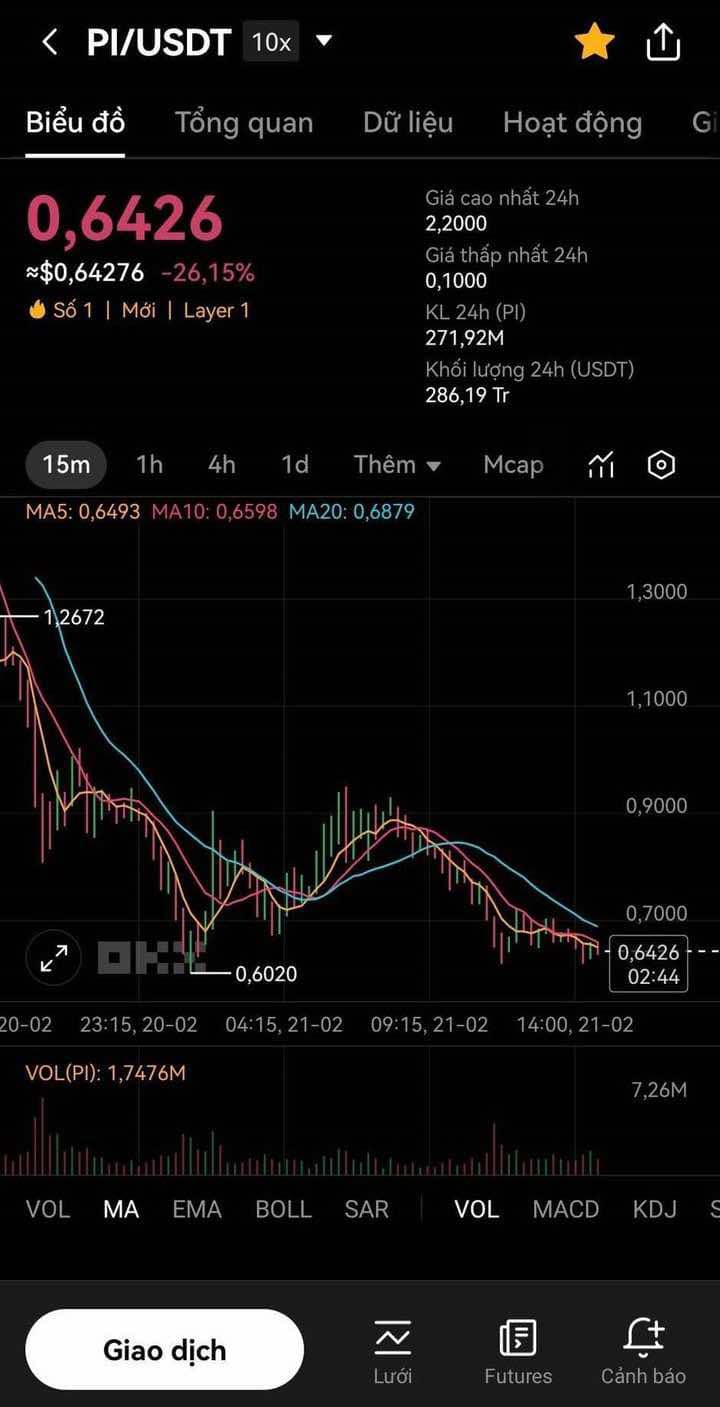Image resolution: width=720 pixels, height=1407 pixels.
Task: Open the Thêm timeframe dropdown
Action: (397, 465)
